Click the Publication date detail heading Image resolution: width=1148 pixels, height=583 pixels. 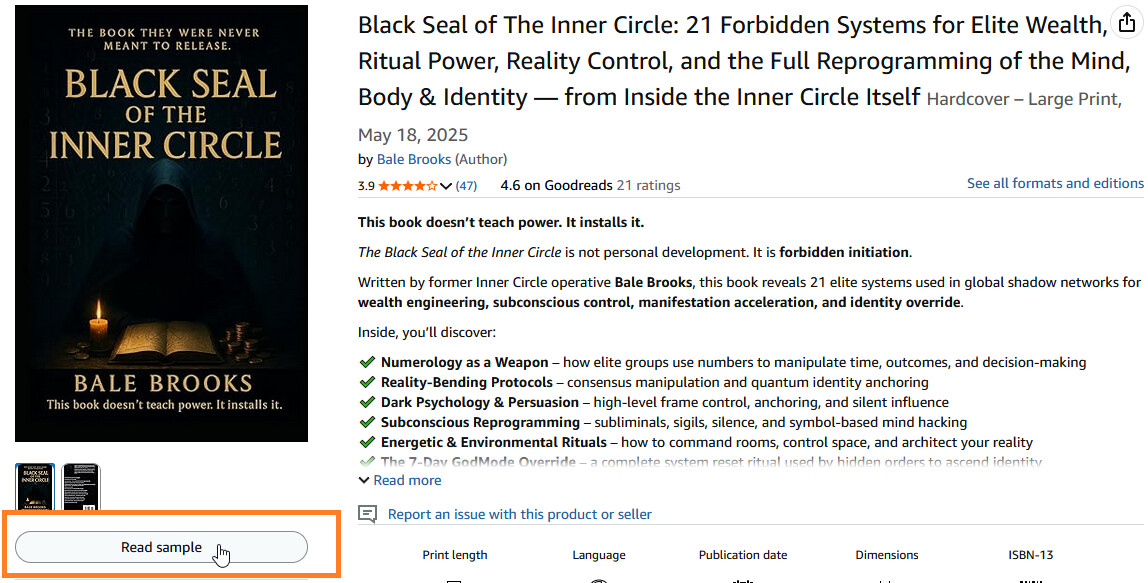[743, 555]
